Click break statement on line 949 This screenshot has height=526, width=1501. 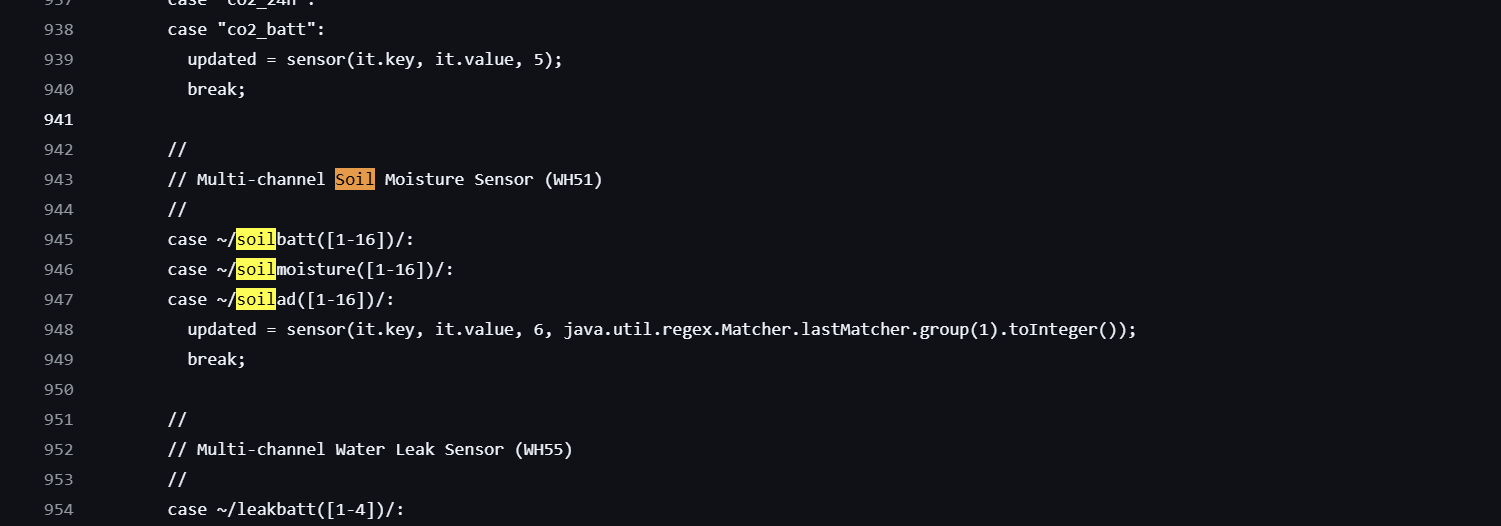click(x=216, y=360)
